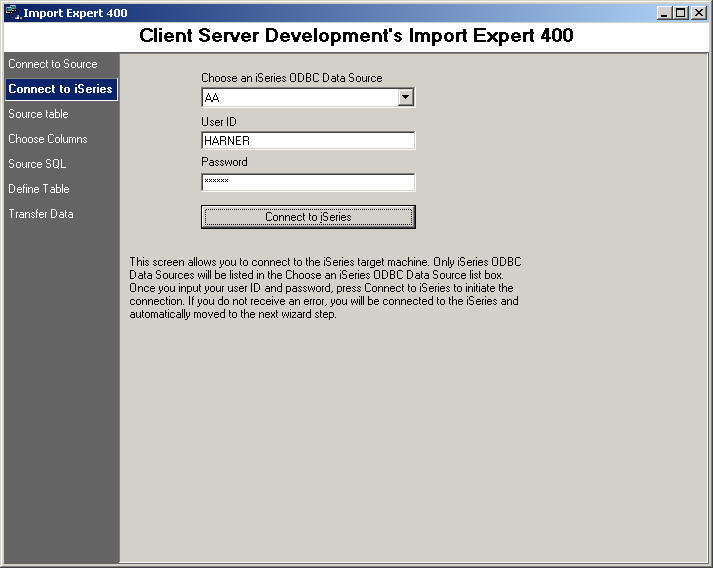Open the Connect to Source step
The height and width of the screenshot is (568, 713).
[53, 64]
